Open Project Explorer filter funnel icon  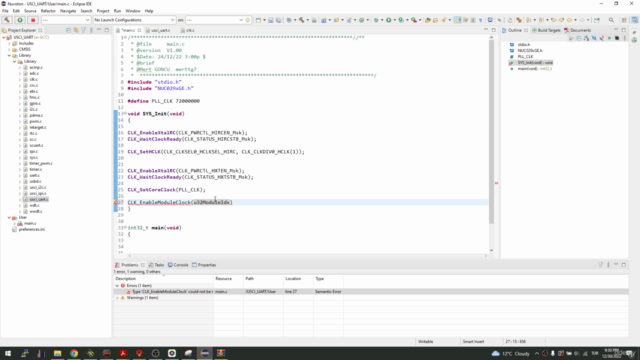(x=84, y=30)
